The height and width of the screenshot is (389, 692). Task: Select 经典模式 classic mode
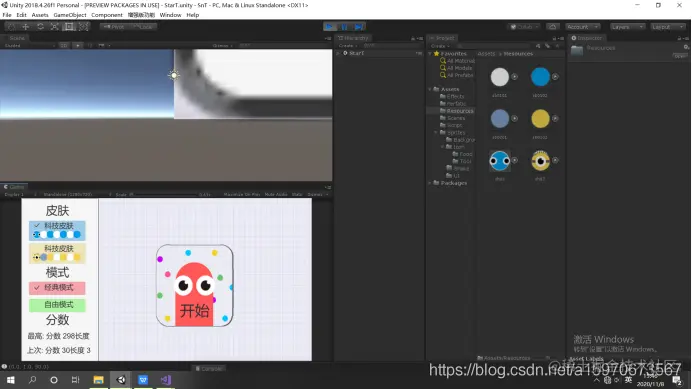pos(57,288)
